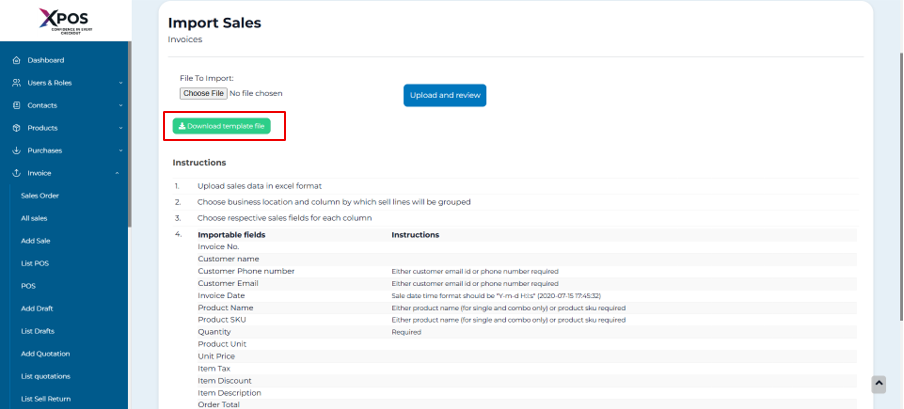Go to All sales page
904x409 pixels.
click(34, 218)
